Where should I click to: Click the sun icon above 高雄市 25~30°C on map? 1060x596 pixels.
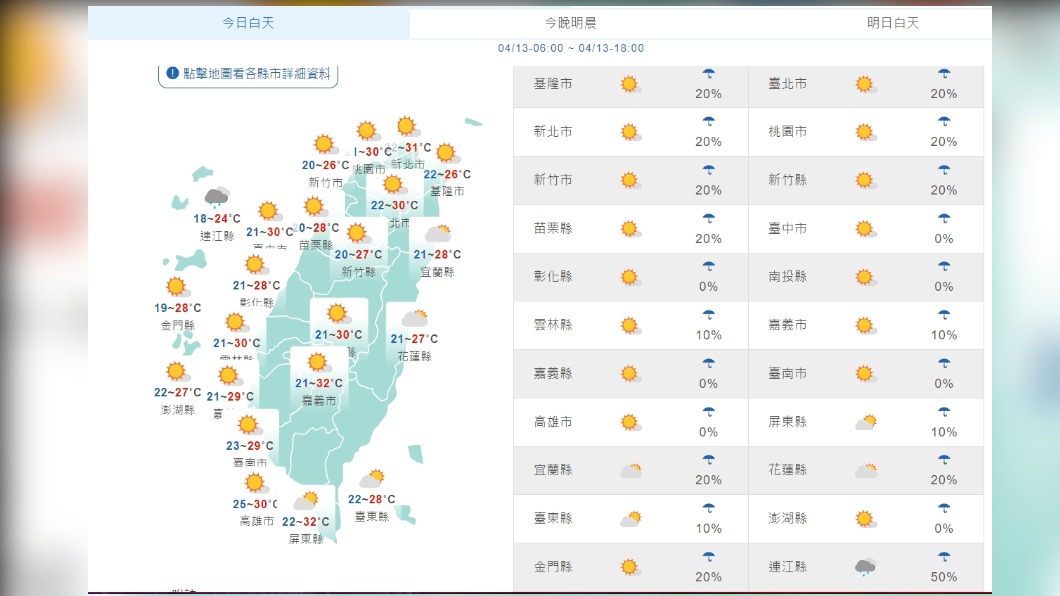pos(256,483)
